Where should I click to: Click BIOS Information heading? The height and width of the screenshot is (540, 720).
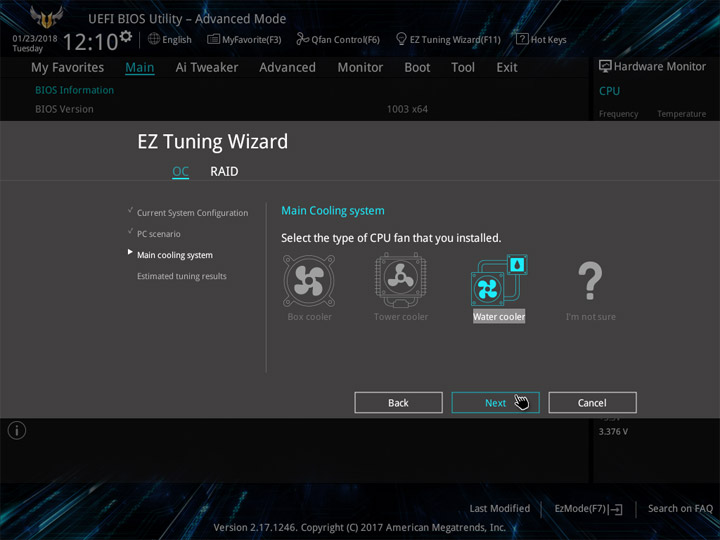coord(74,90)
